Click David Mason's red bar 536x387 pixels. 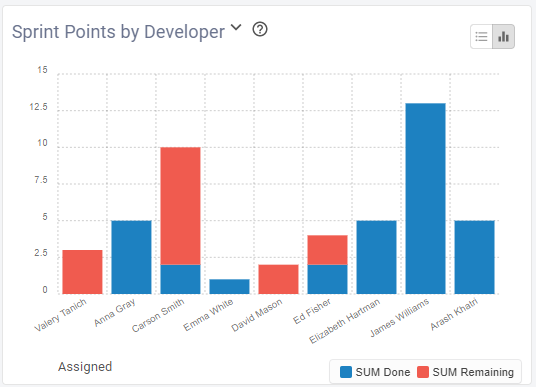[x=279, y=279]
